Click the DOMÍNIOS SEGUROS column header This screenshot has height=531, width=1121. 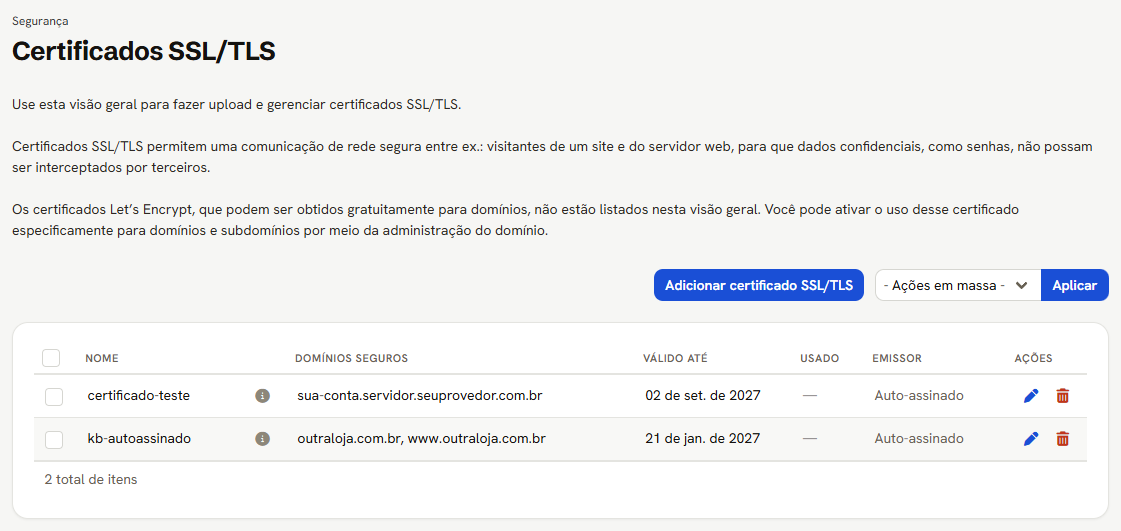click(x=351, y=358)
